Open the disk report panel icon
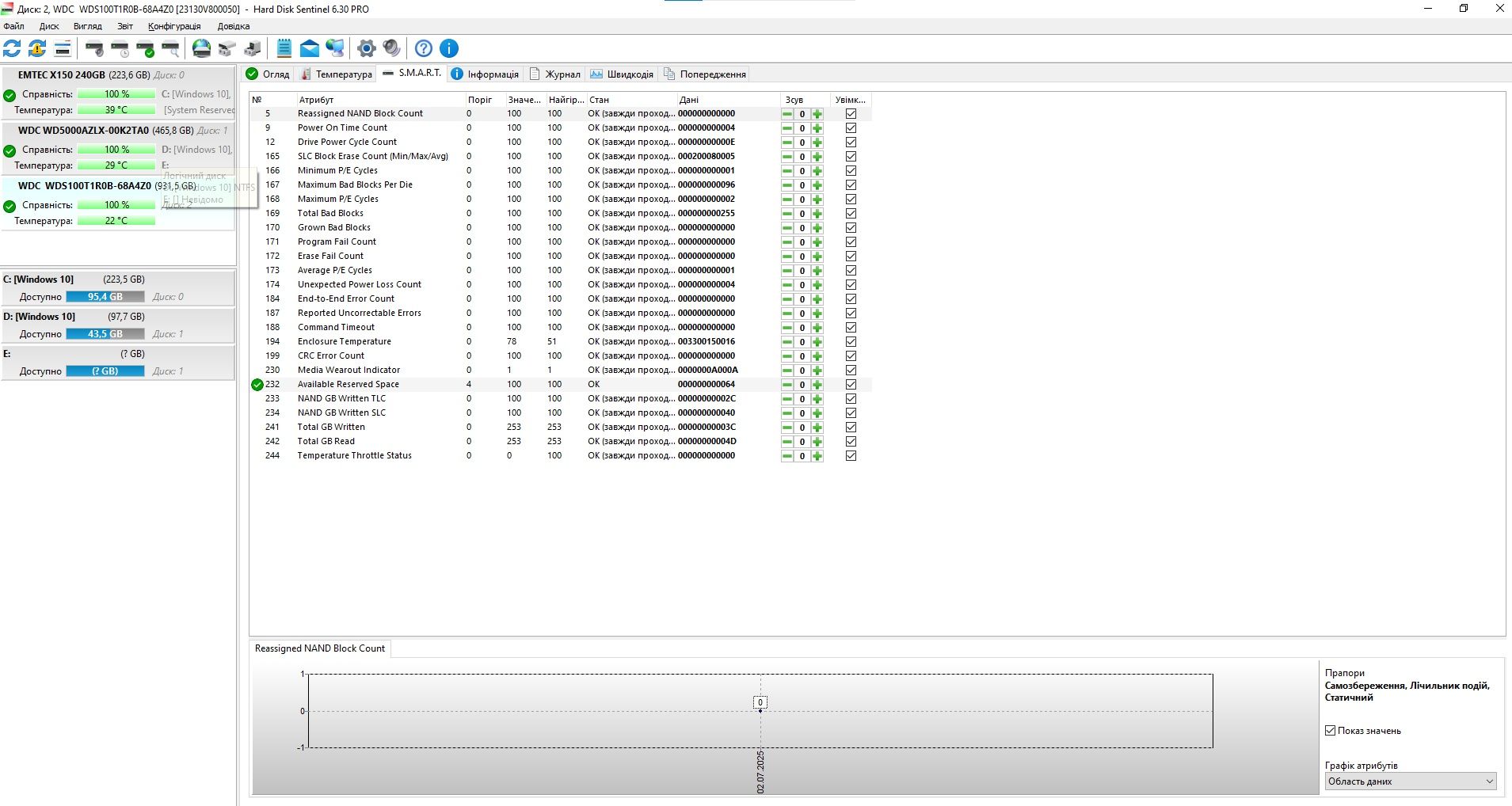Image resolution: width=1512 pixels, height=806 pixels. [x=63, y=48]
